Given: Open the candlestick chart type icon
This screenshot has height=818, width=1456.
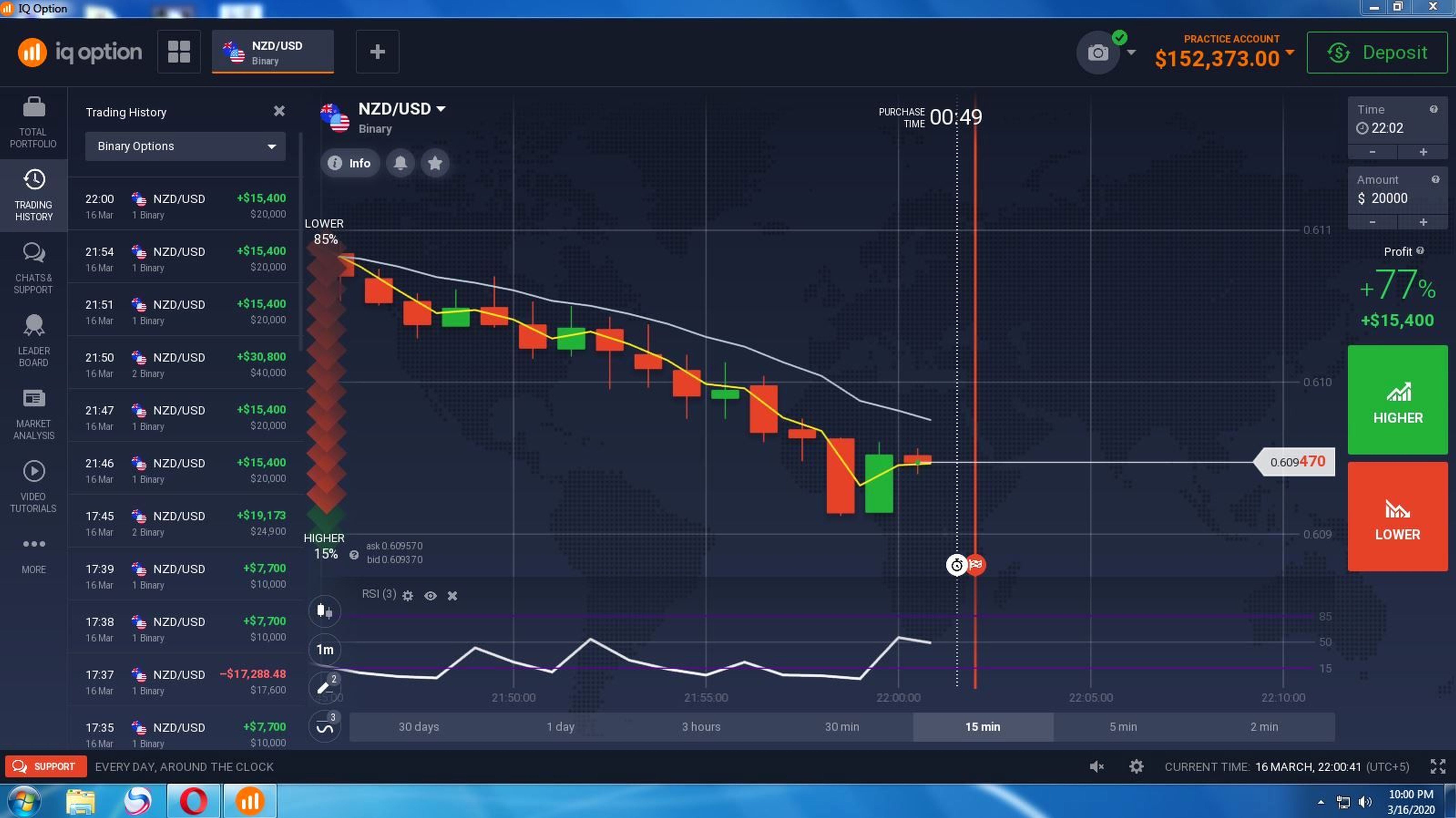Looking at the screenshot, I should (325, 611).
